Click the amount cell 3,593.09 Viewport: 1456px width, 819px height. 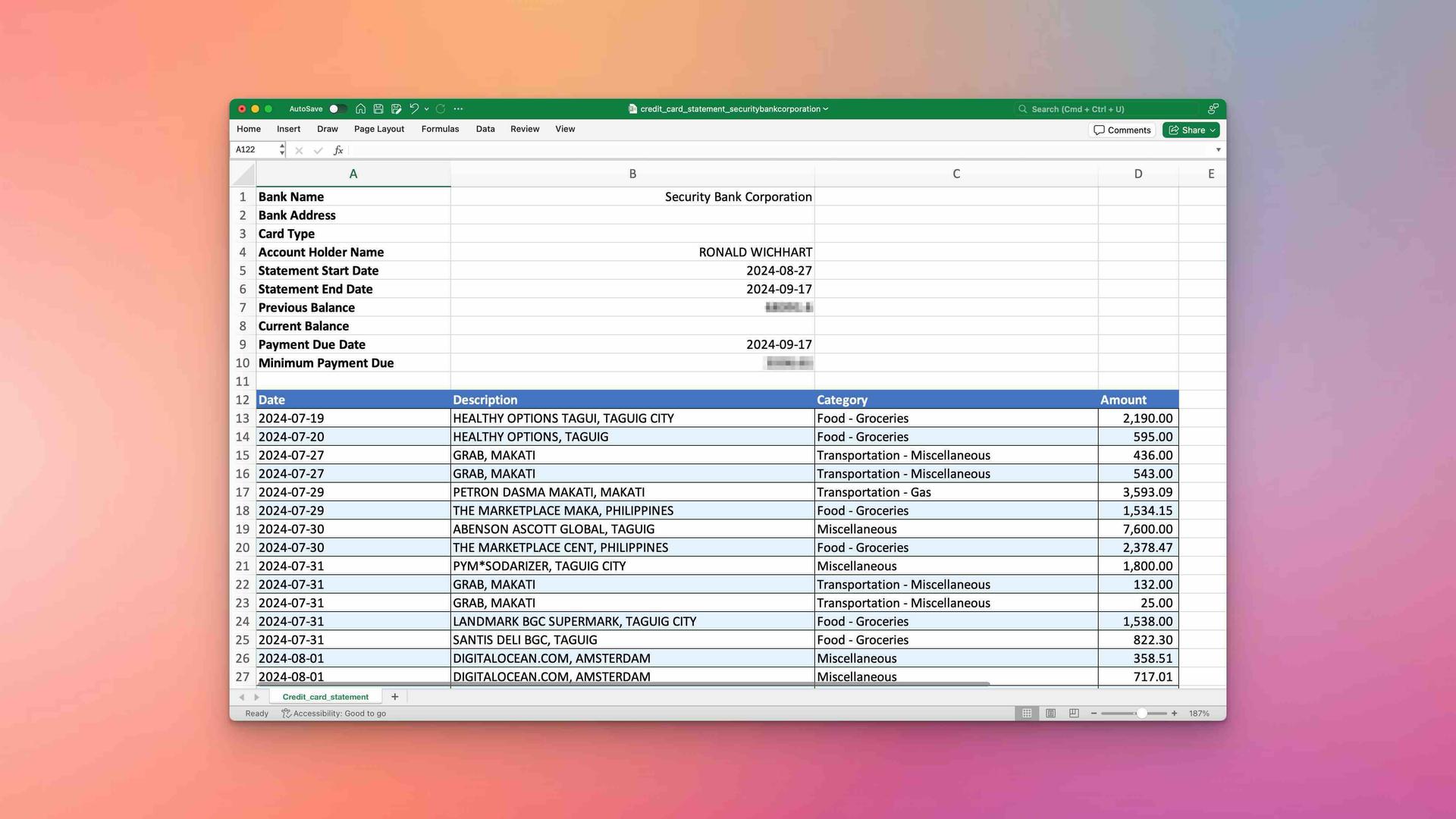coord(1138,492)
